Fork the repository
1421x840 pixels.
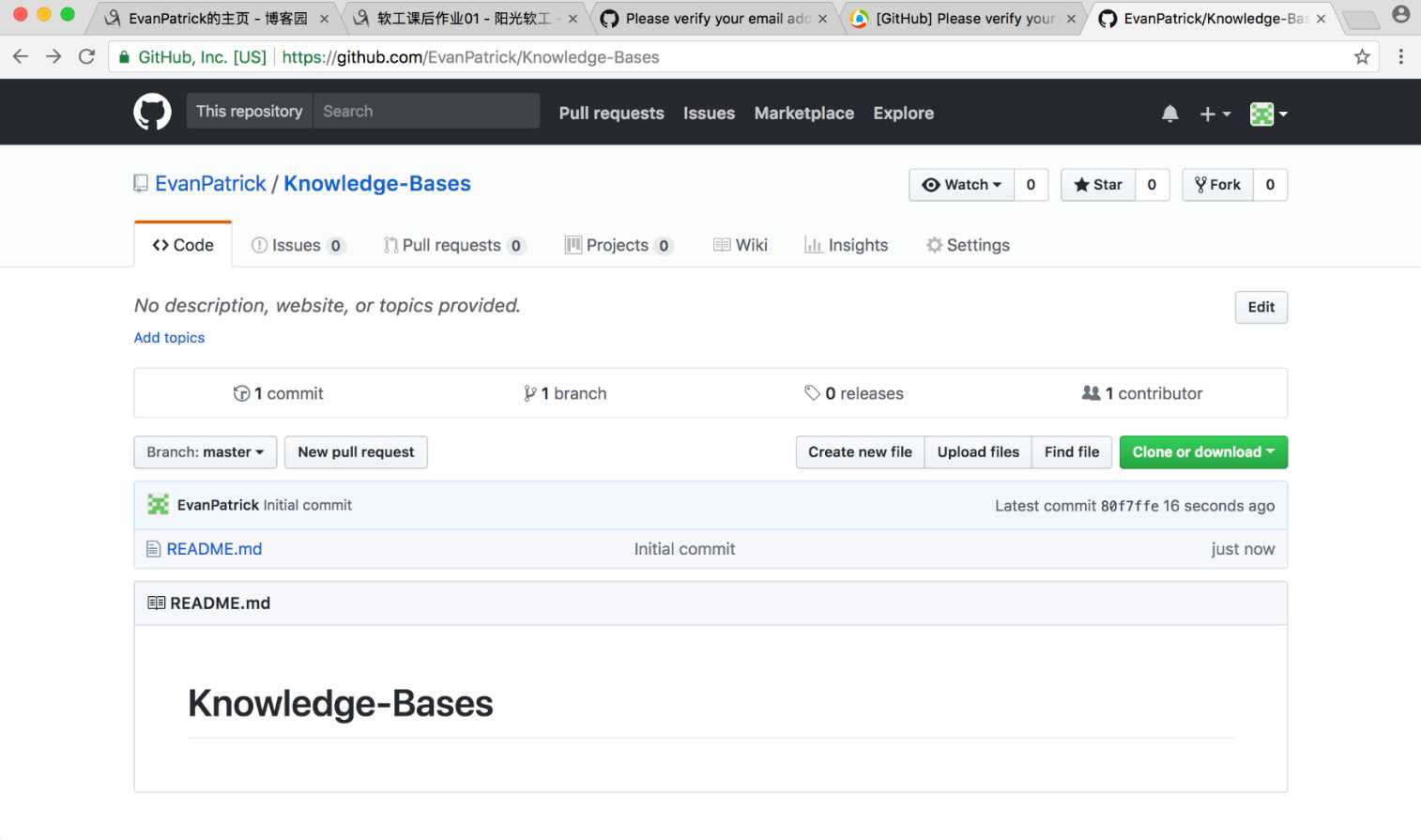[1217, 185]
